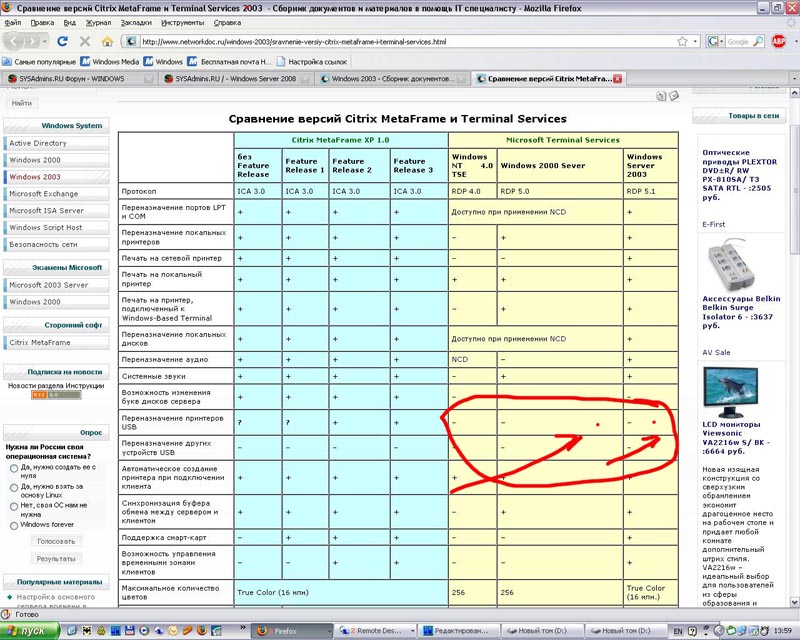This screenshot has height=640, width=800.
Task: Click the forward navigation arrow
Action: [33, 41]
